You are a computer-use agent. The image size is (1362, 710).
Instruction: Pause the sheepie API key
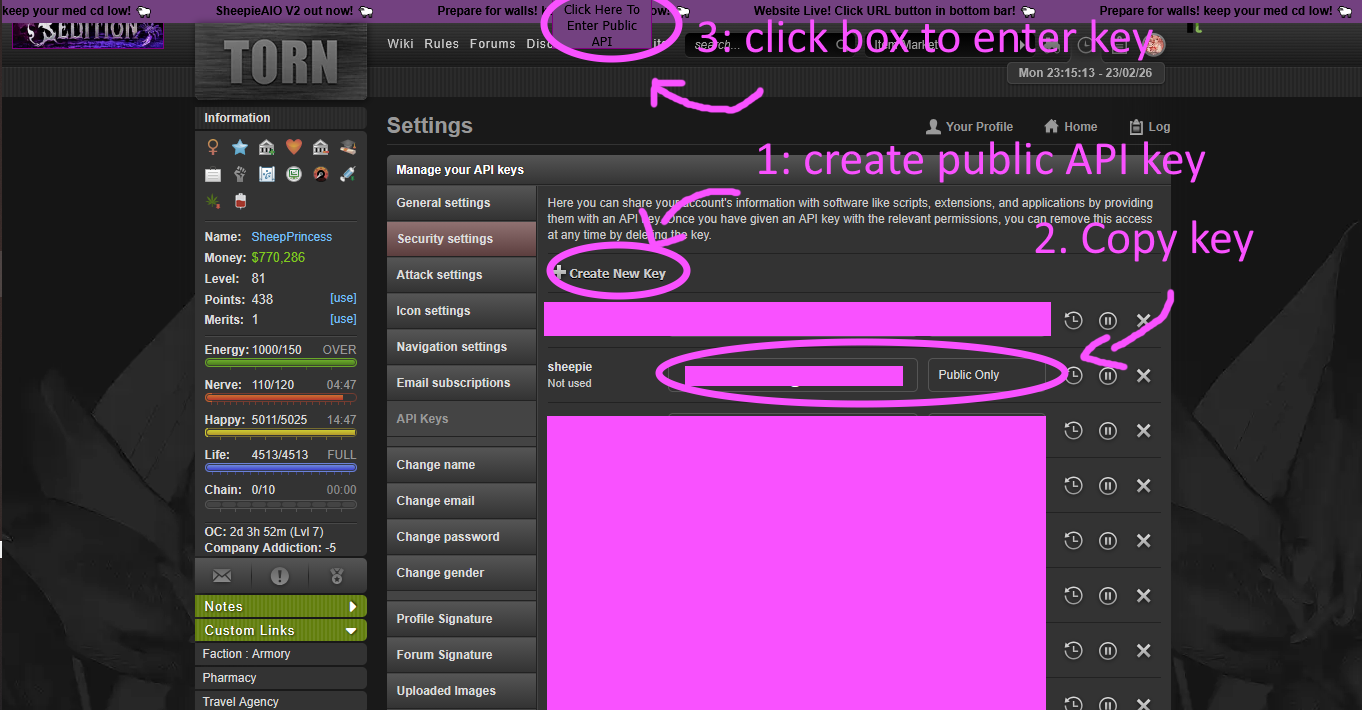pyautogui.click(x=1107, y=375)
